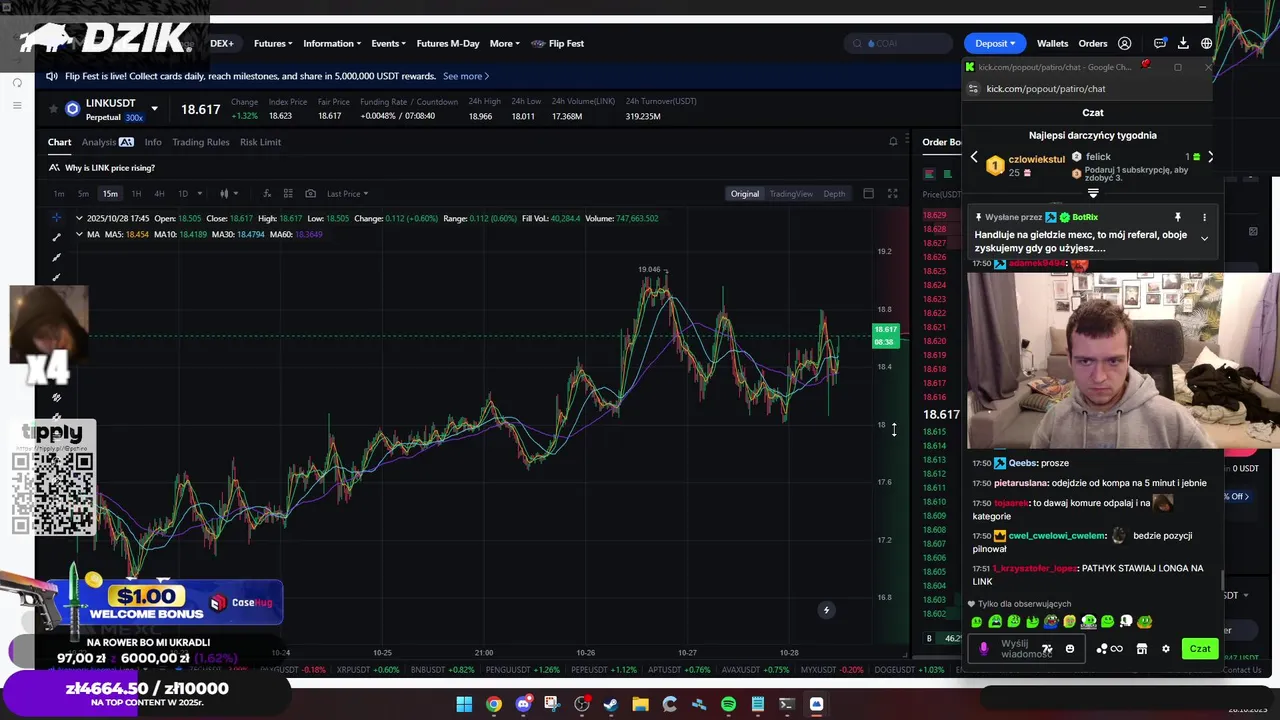Click the chart layout grid icon
1280x720 pixels.
(288, 194)
